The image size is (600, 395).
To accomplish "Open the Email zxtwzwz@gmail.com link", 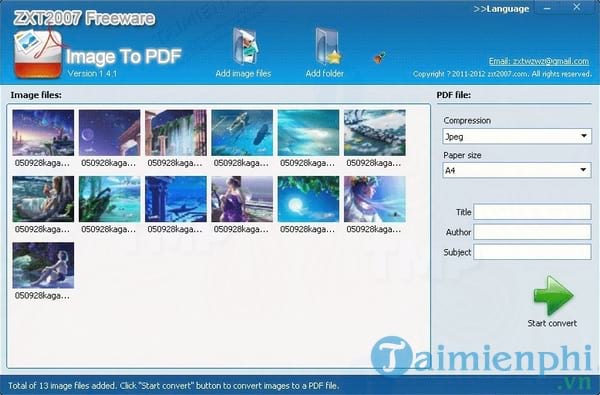I will click(x=539, y=61).
